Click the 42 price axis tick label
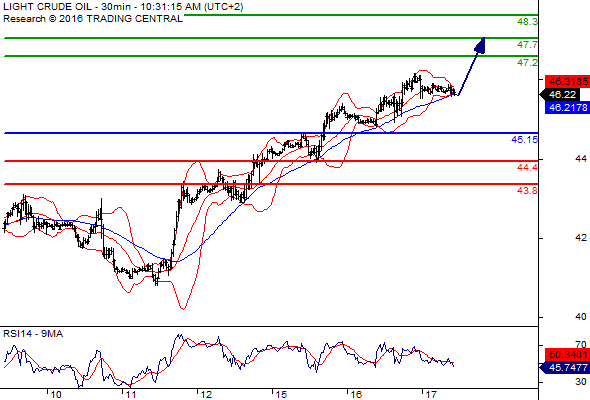 [x=581, y=238]
